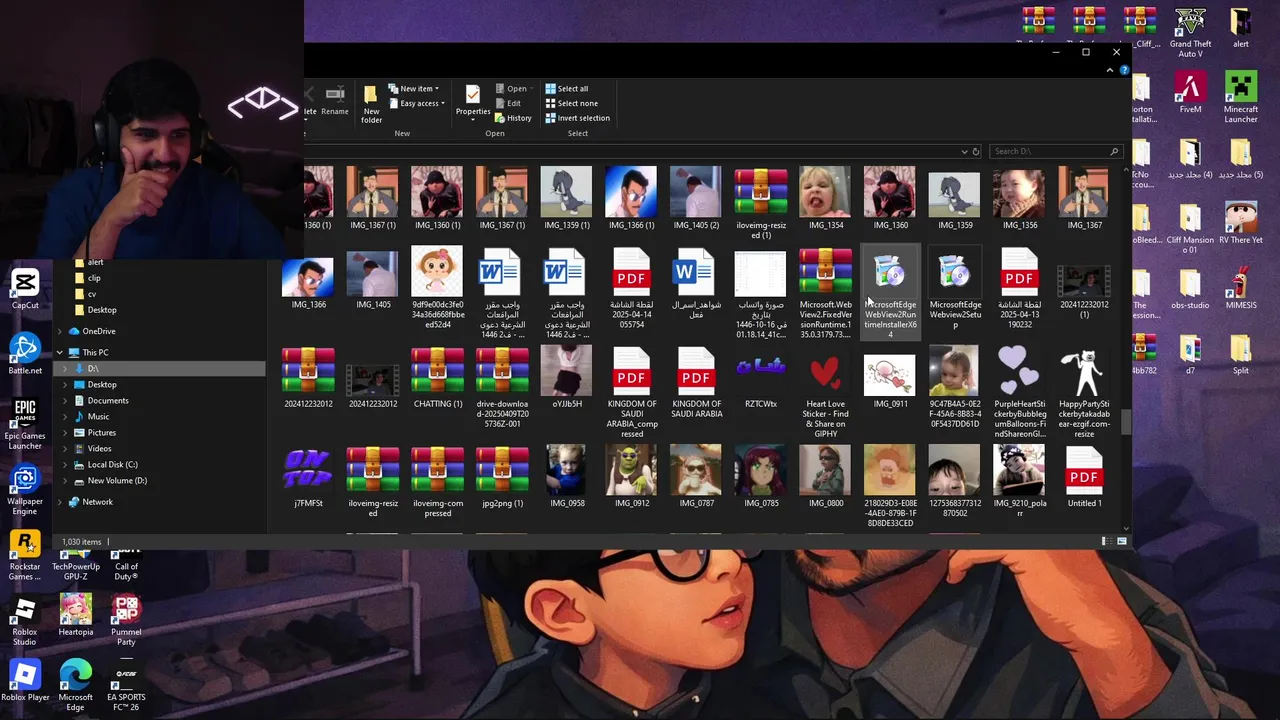The image size is (1280, 720).
Task: Open the cv folder in Quick access
Action: (x=92, y=294)
